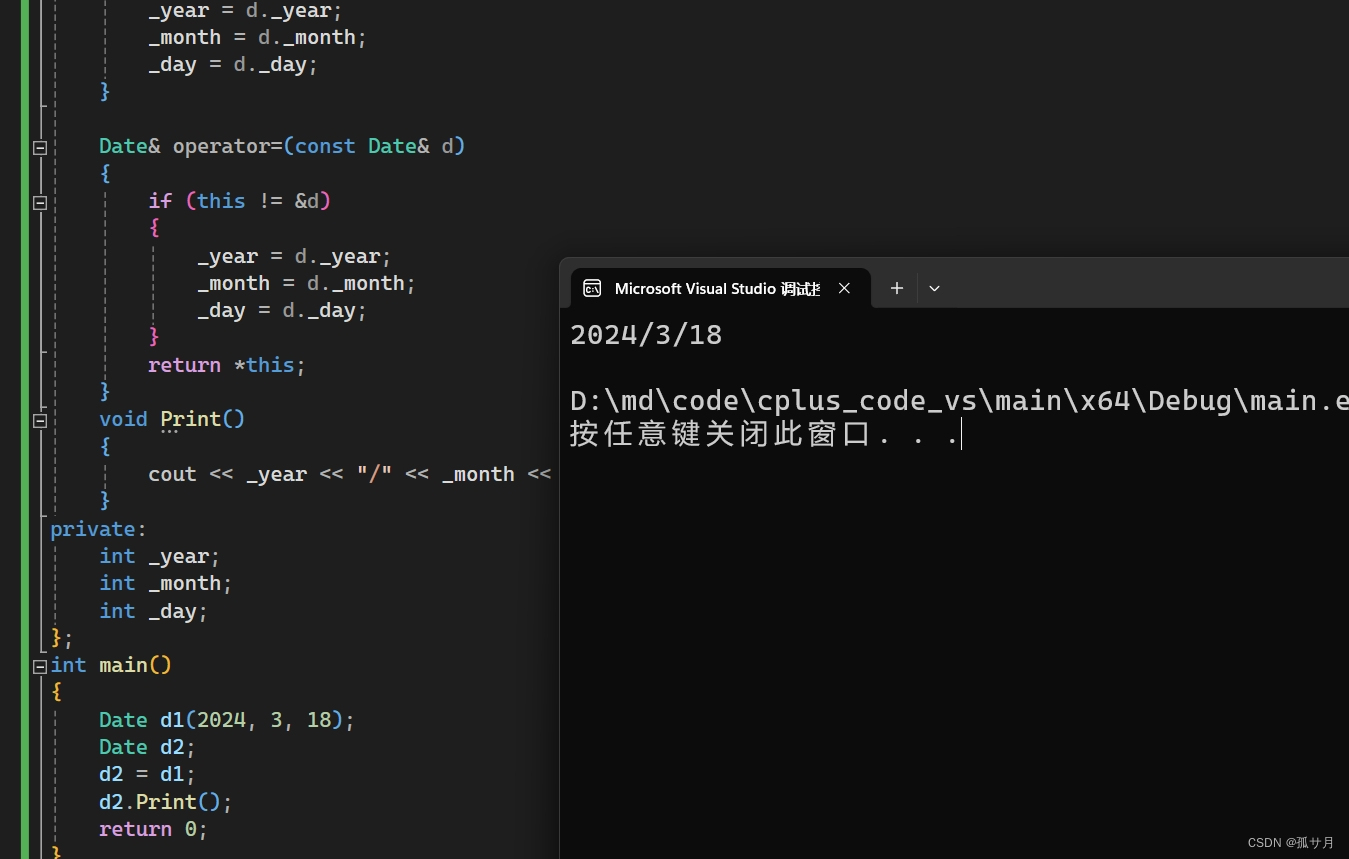Open the console new-tab dropdown arrow
This screenshot has height=859, width=1349.
934,288
